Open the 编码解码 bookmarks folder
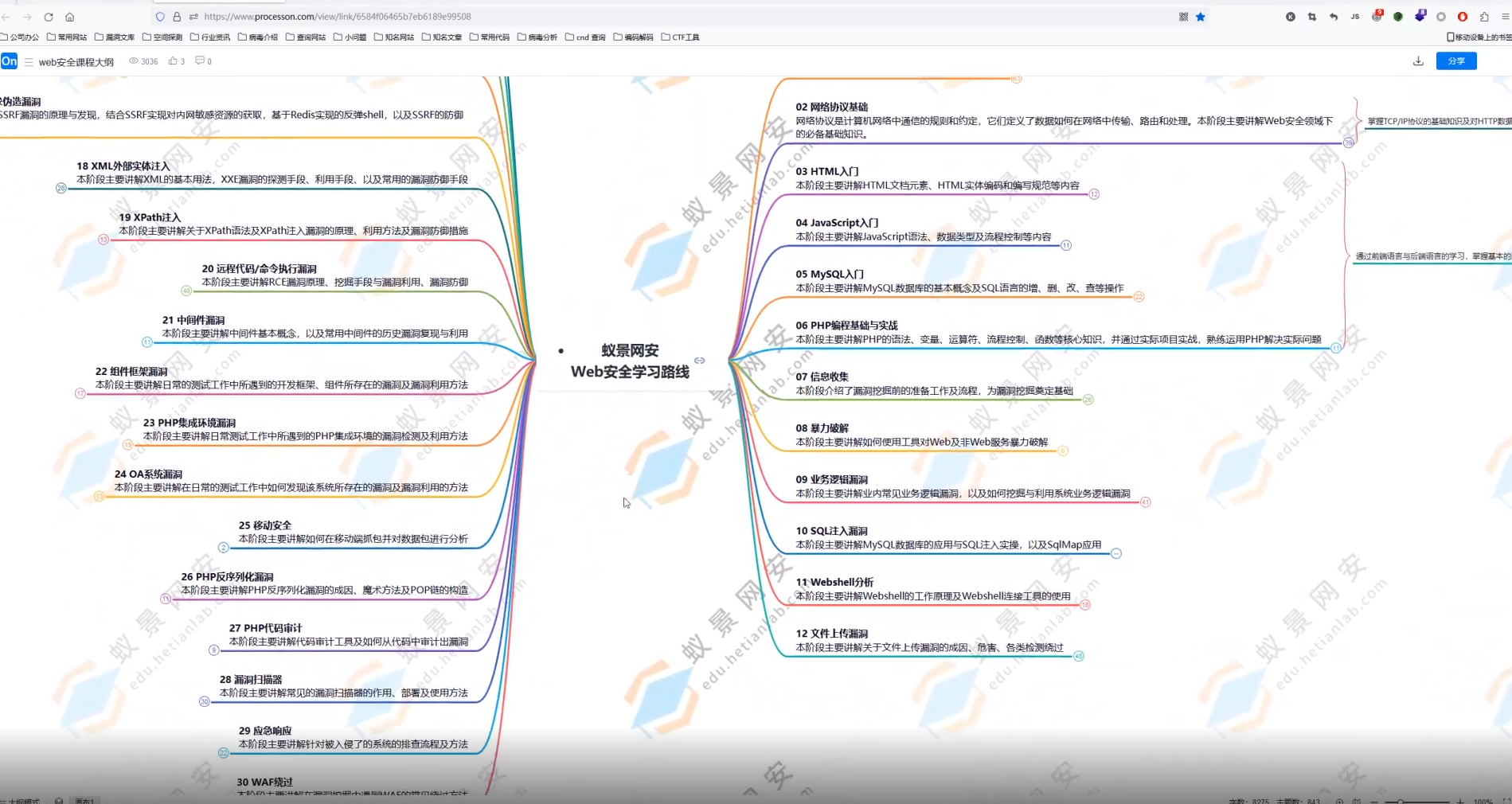Image resolution: width=1512 pixels, height=804 pixels. pyautogui.click(x=634, y=37)
